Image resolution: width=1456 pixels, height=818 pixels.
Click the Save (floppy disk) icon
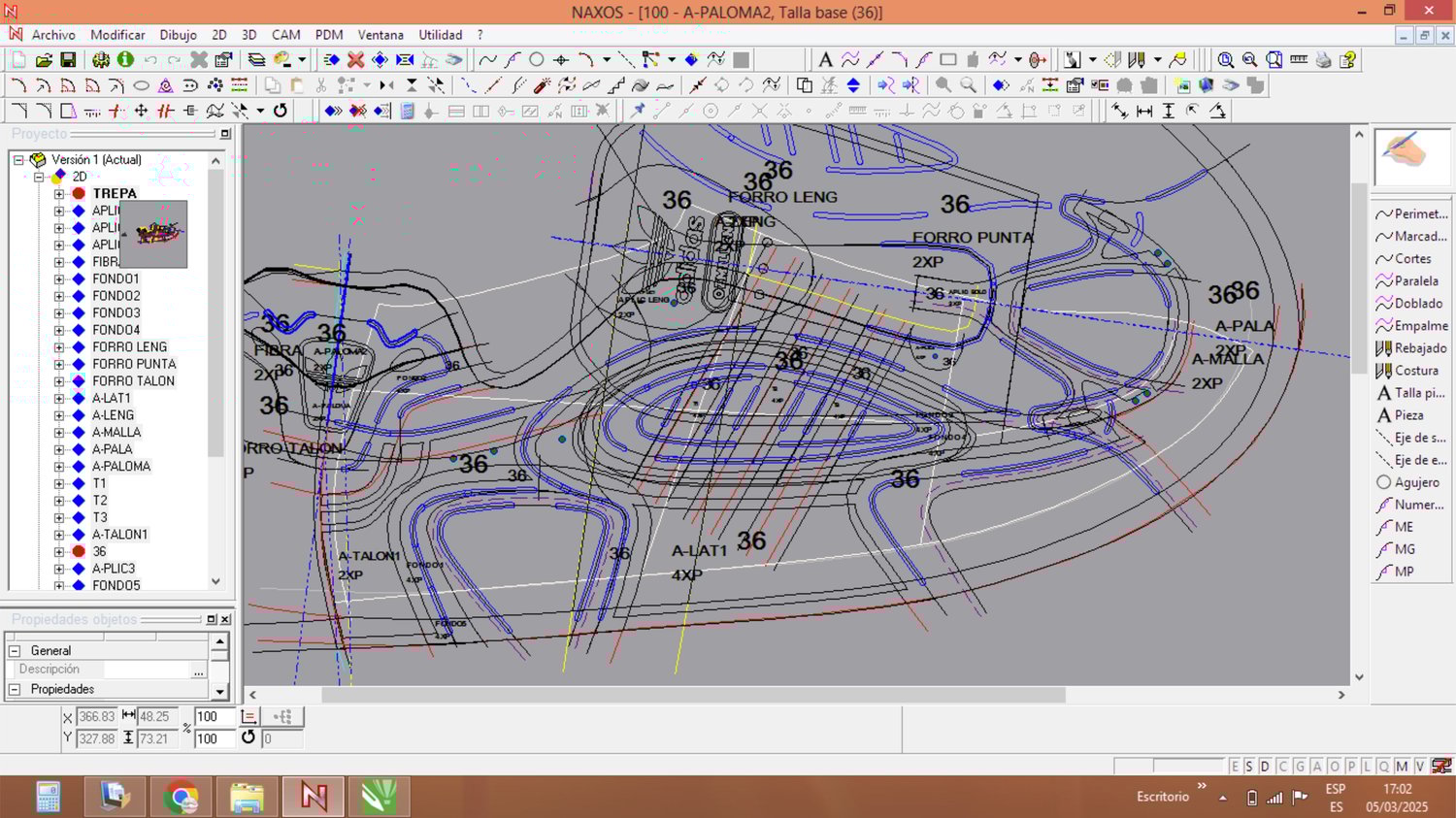point(68,60)
